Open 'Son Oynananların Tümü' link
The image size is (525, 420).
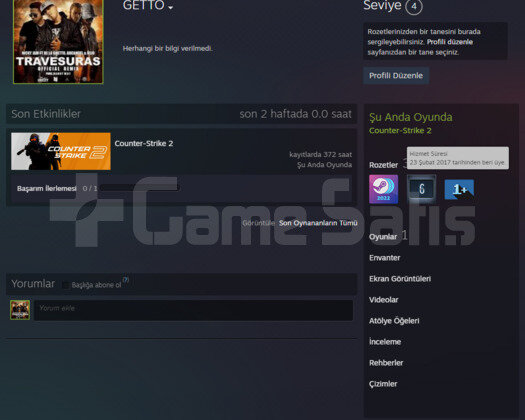[x=318, y=223]
